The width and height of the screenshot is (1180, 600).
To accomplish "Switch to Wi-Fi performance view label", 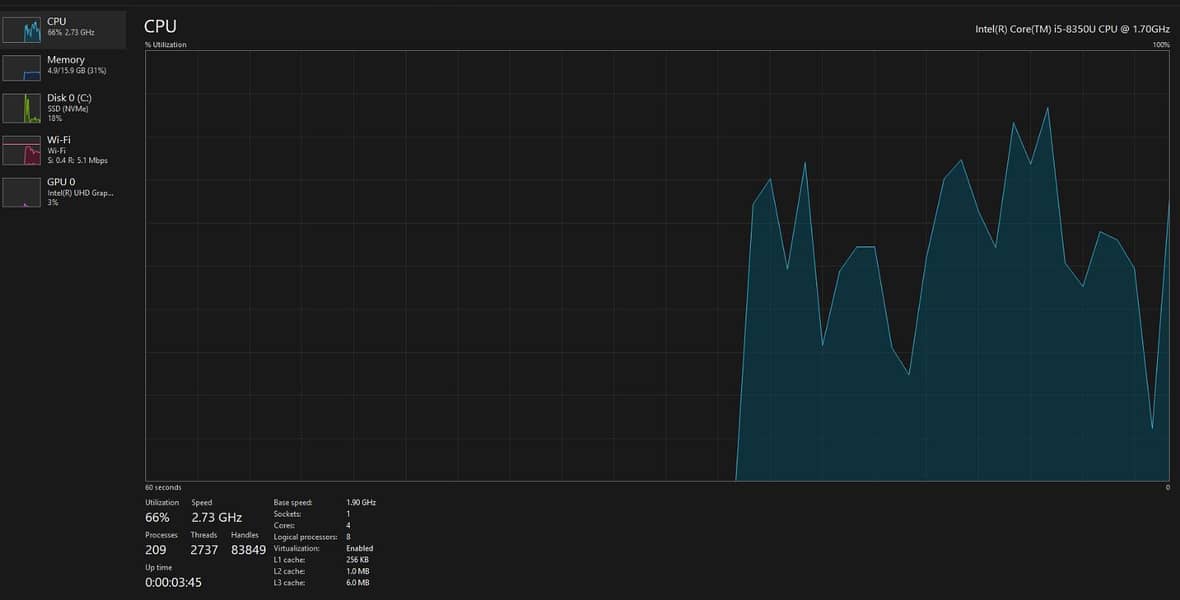I will tap(59, 140).
